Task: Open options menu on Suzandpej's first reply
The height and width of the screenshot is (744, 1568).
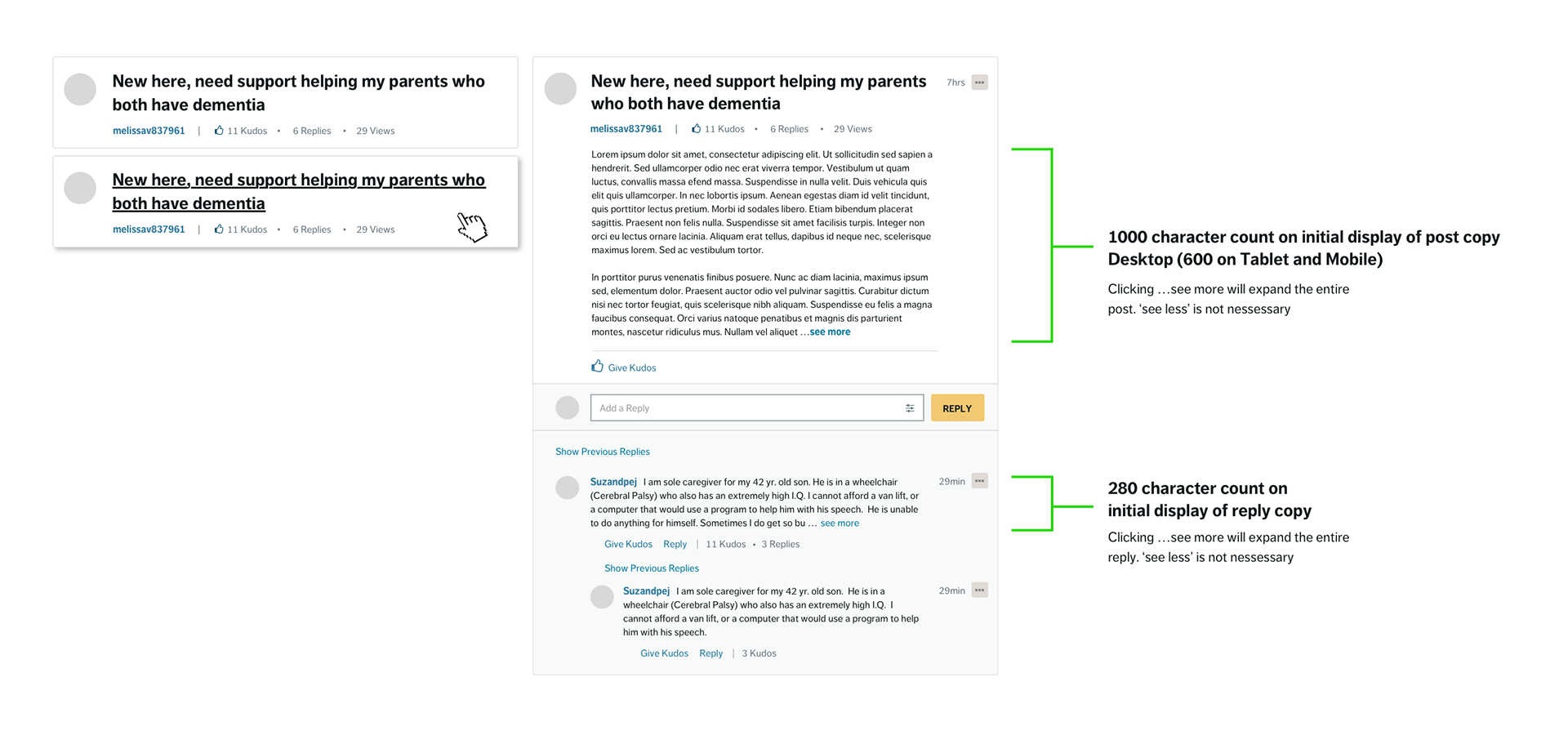Action: [x=979, y=481]
